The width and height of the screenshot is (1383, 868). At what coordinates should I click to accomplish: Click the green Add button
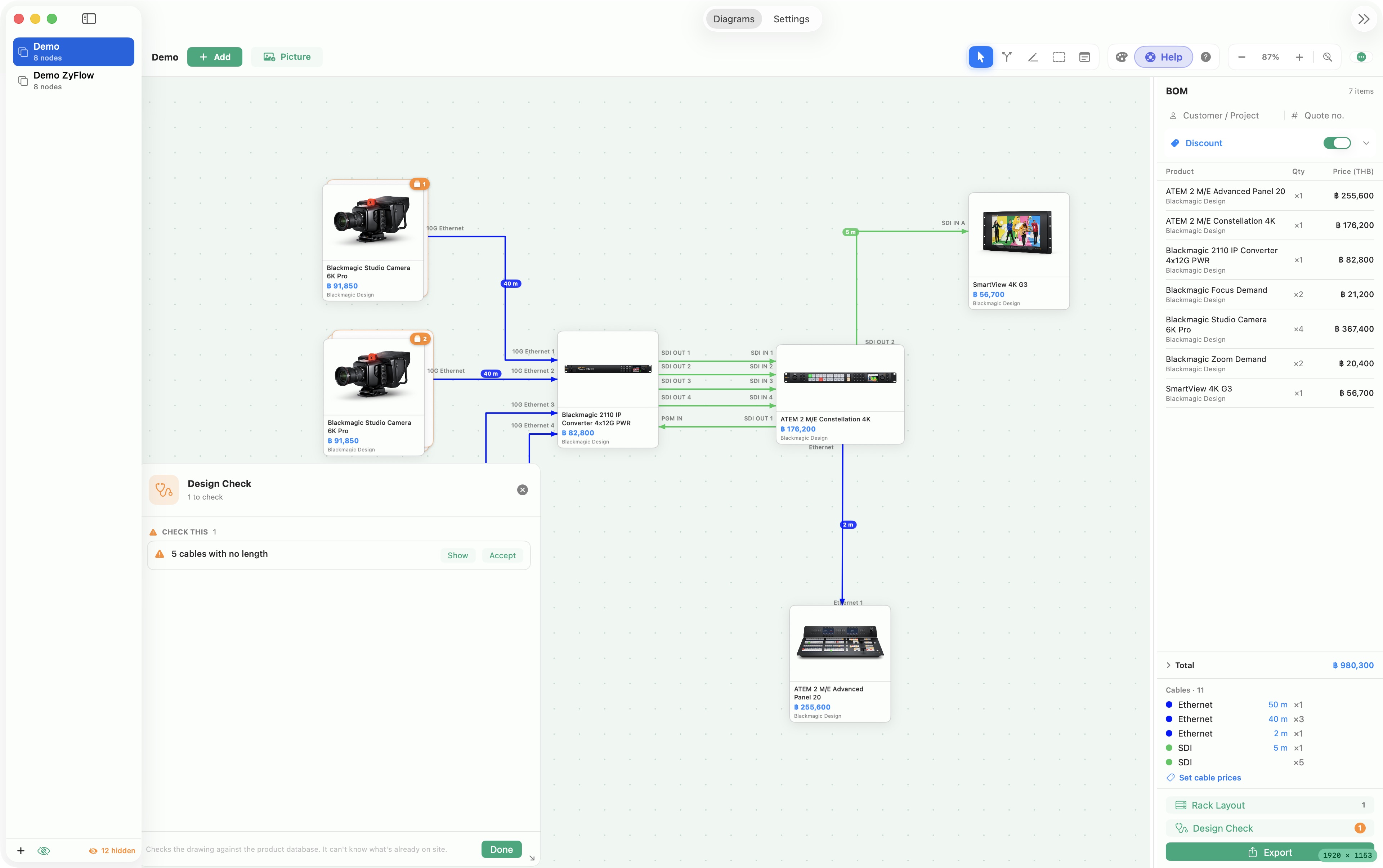pos(215,57)
